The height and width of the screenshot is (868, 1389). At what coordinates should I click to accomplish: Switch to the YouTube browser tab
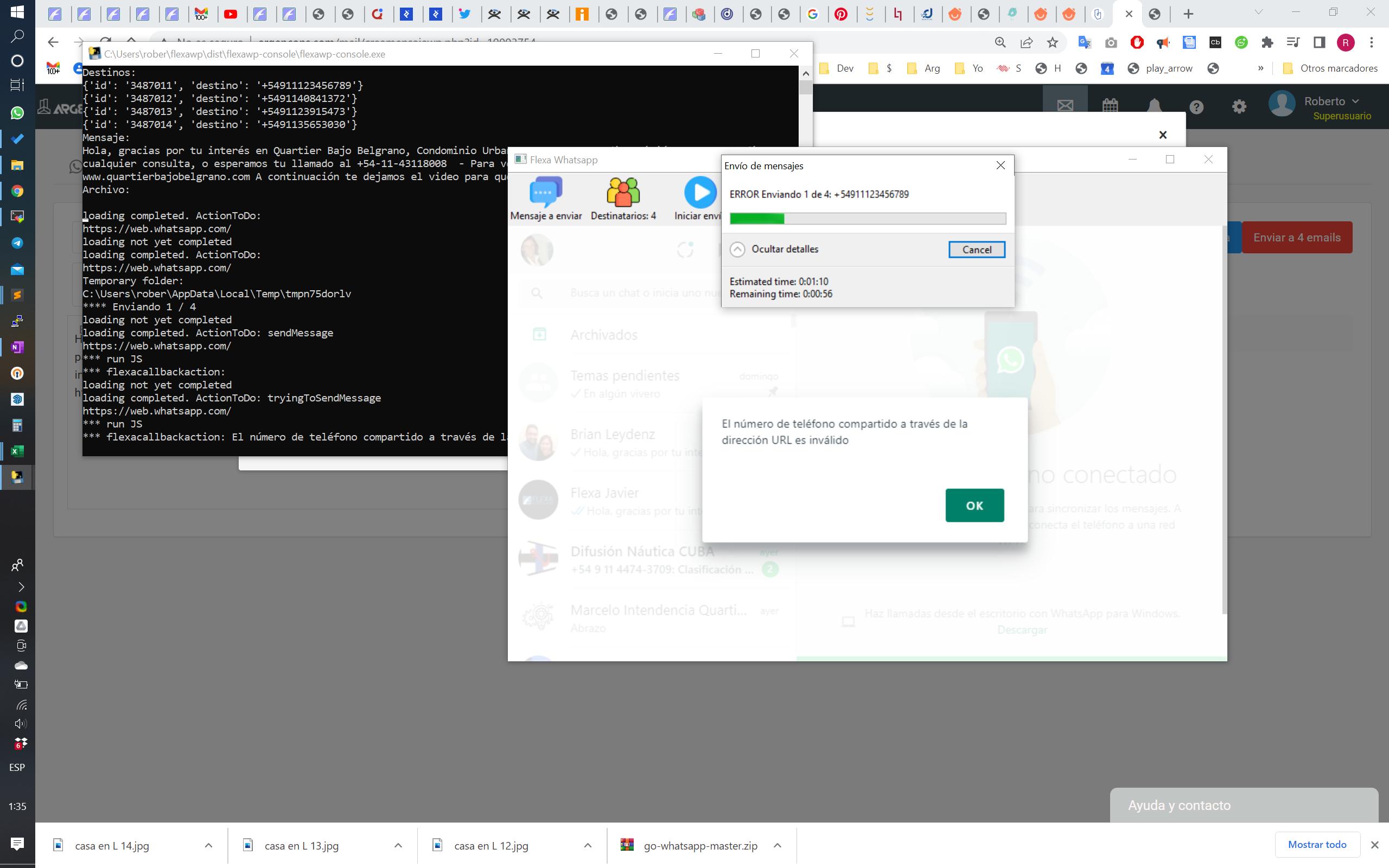[x=231, y=14]
